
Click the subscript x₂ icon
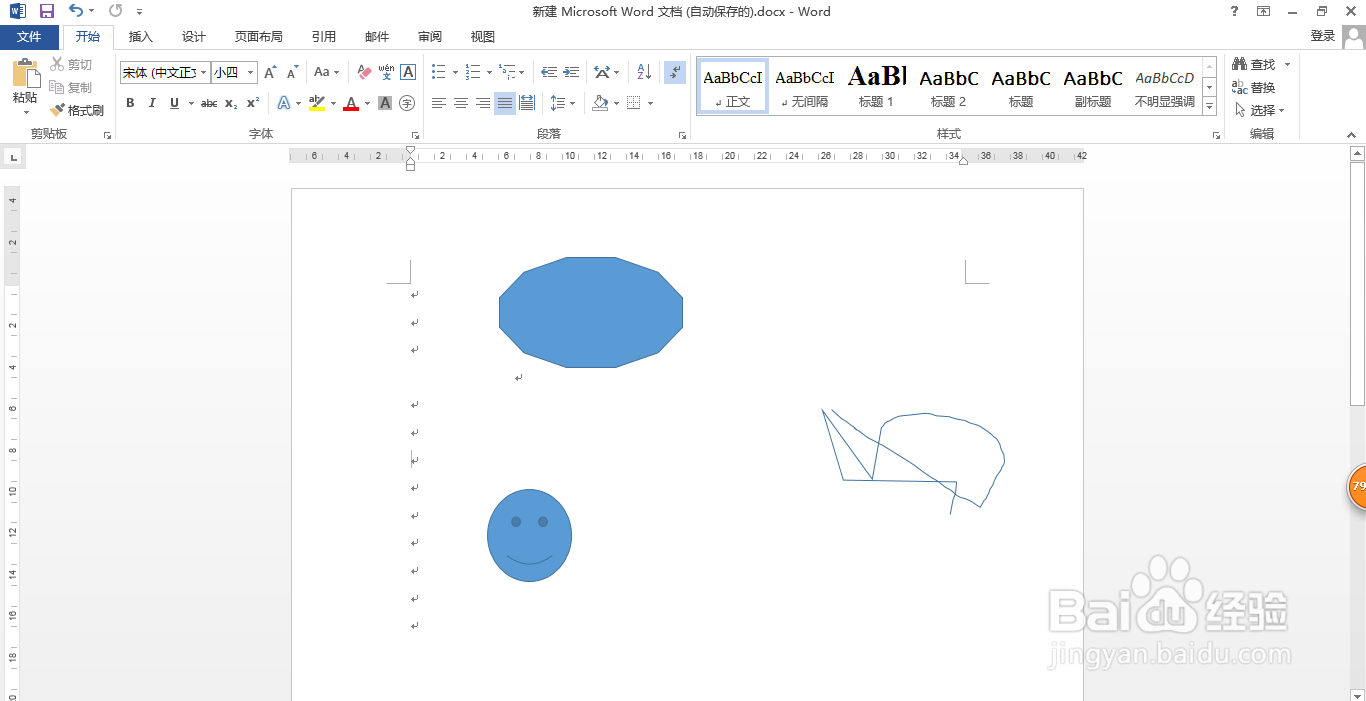pos(231,103)
